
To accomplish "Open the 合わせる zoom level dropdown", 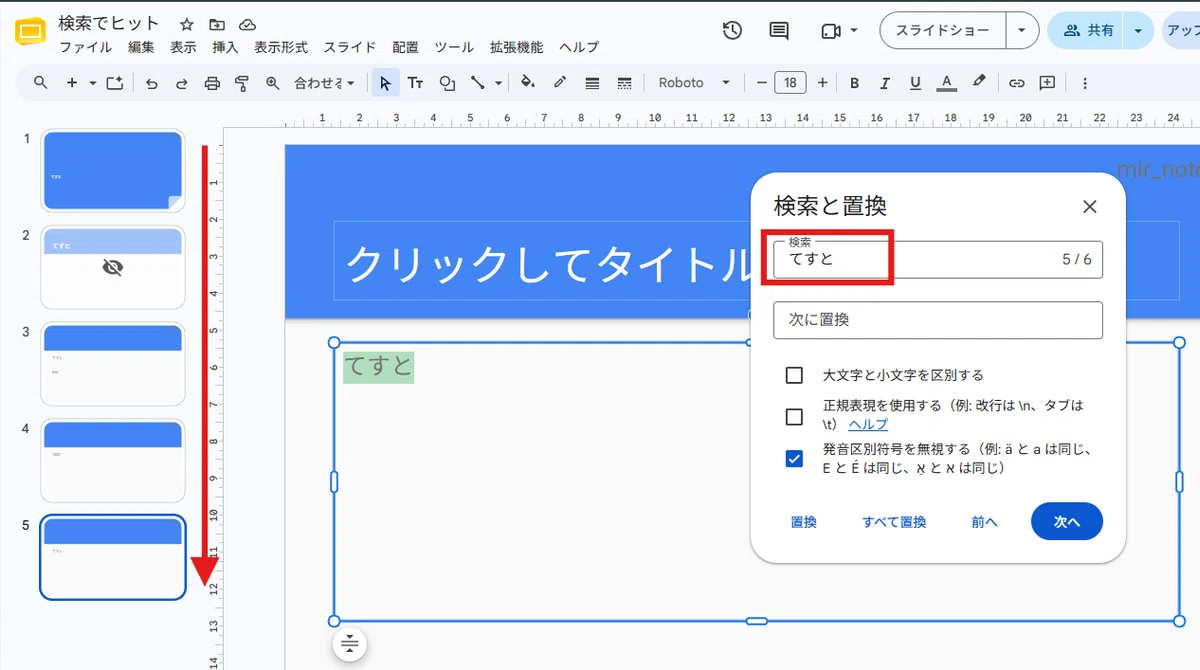I will 326,83.
